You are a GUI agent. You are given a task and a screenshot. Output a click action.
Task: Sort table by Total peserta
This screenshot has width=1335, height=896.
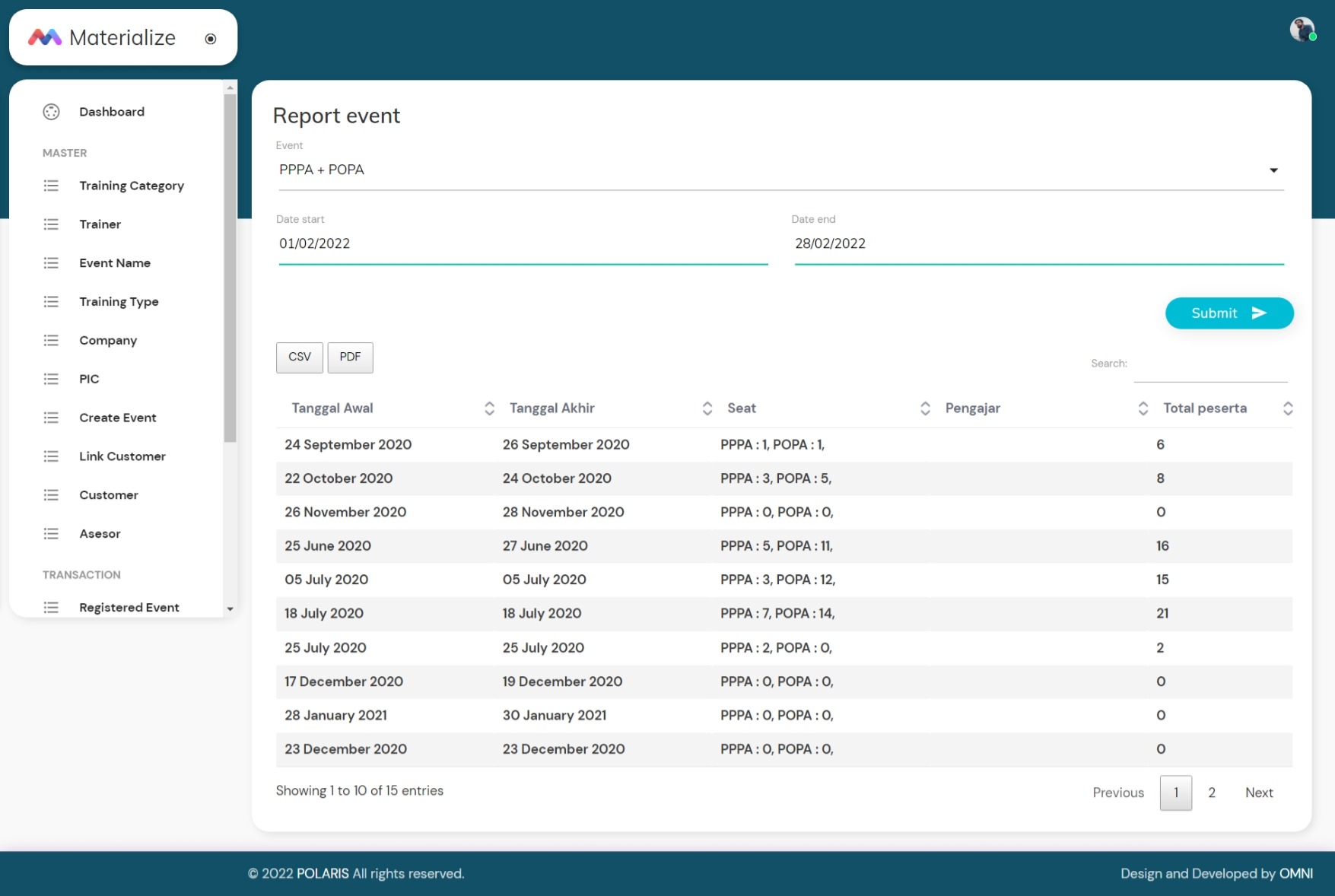point(1287,408)
